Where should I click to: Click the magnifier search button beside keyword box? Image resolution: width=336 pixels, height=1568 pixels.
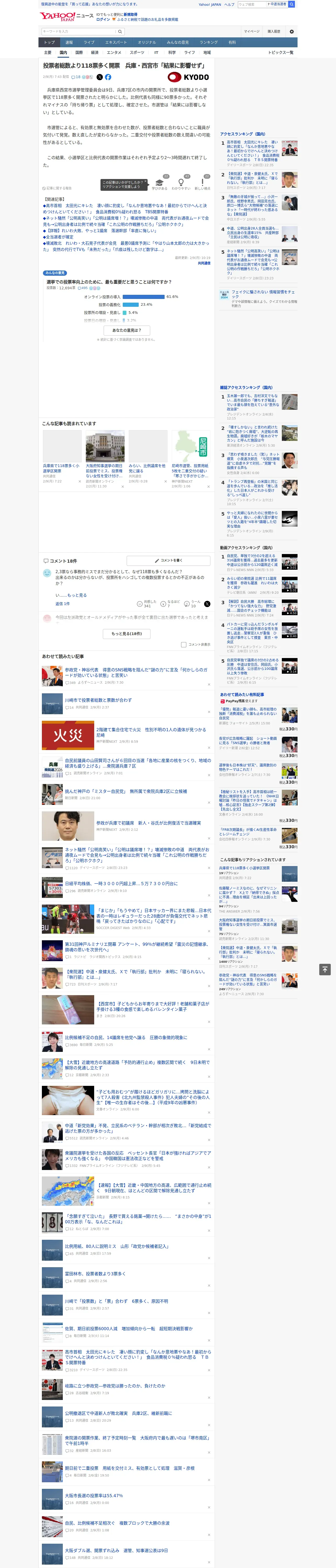coord(120,32)
